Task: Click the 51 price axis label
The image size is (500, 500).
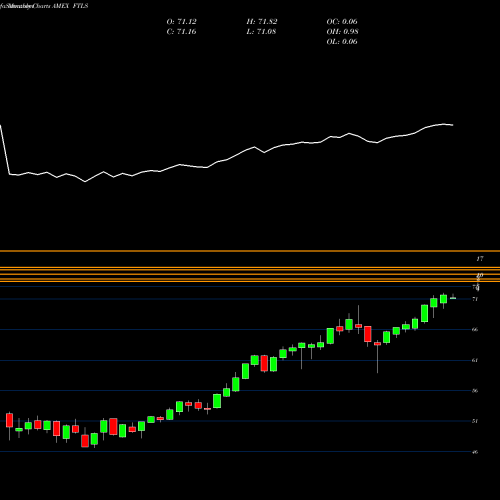Action: tap(475, 421)
